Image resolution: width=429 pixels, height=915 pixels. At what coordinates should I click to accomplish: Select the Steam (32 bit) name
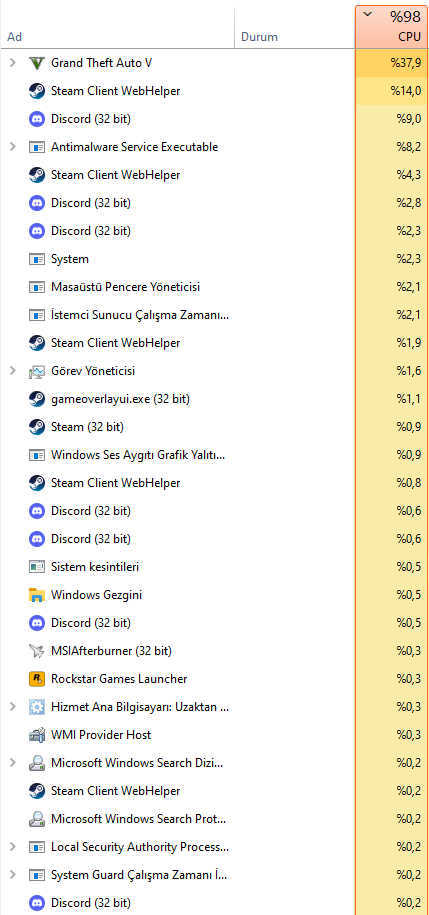coord(87,427)
